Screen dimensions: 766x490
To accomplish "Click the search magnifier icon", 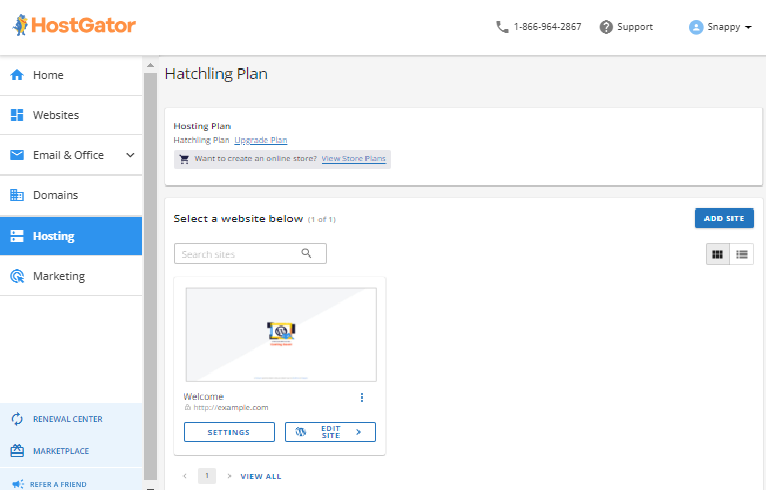I will point(307,254).
